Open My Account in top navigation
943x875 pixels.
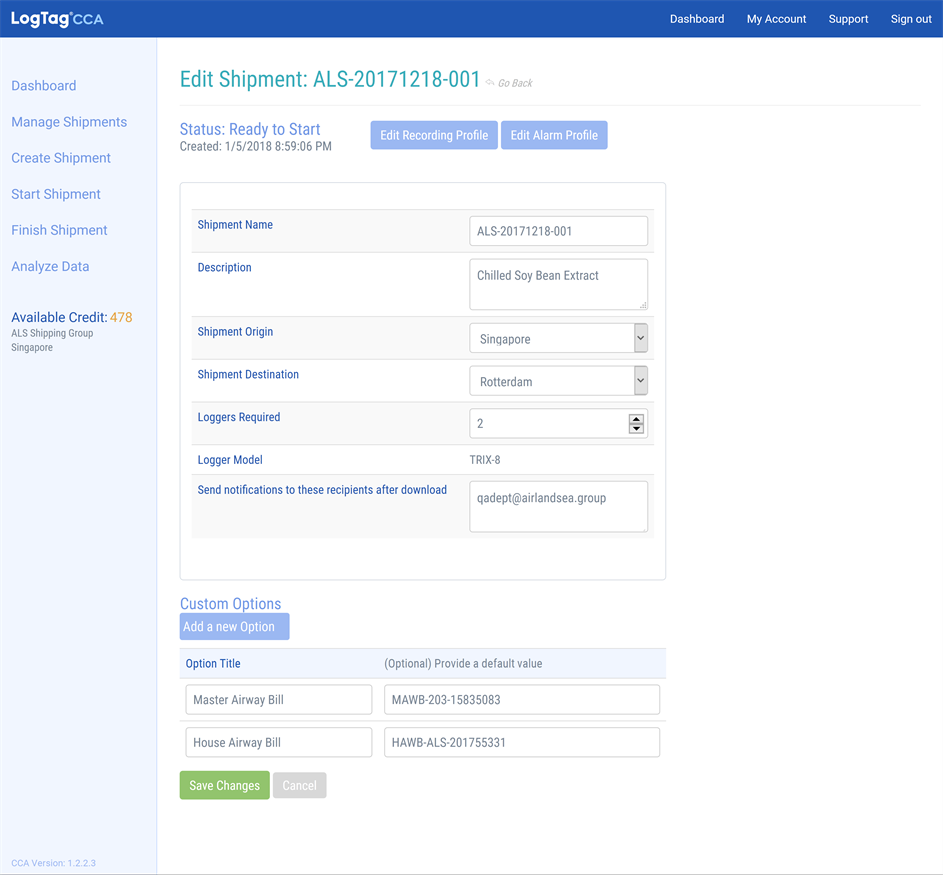click(776, 19)
